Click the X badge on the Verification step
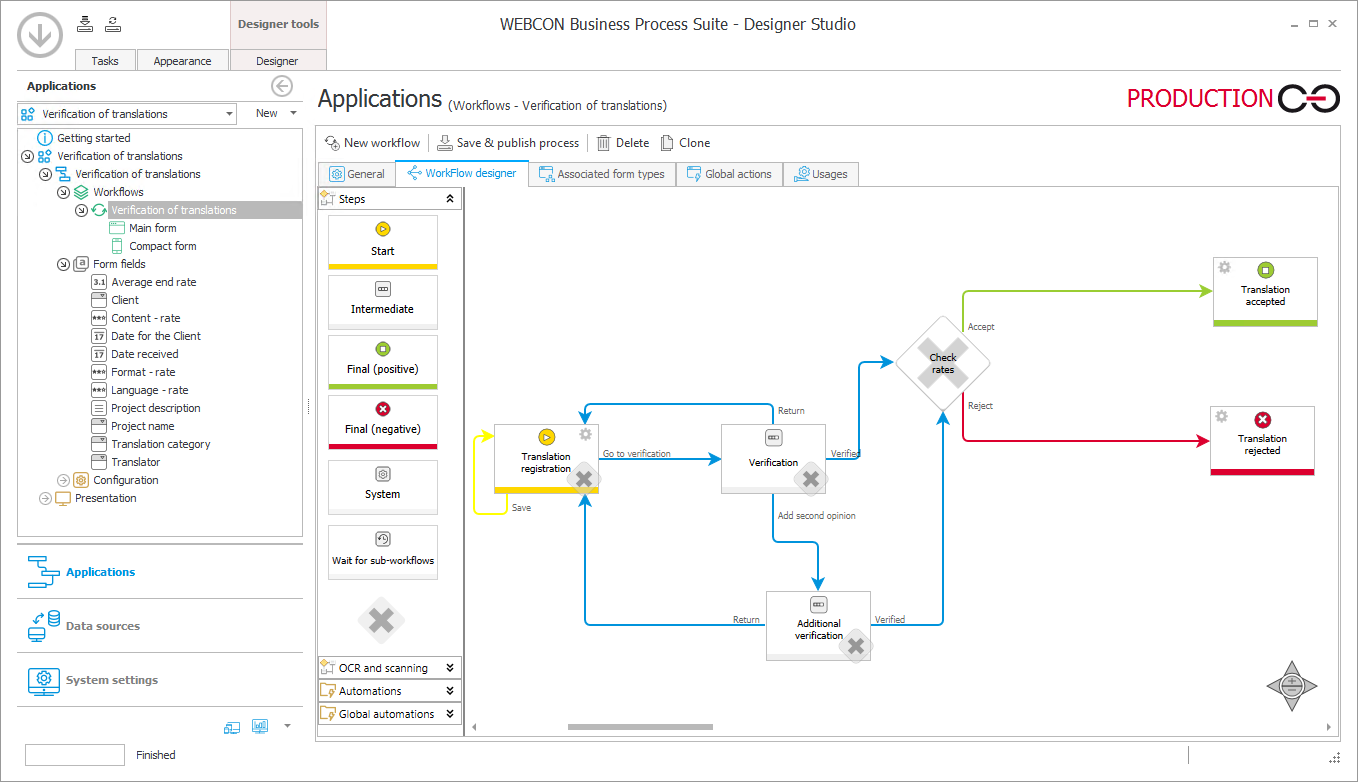The width and height of the screenshot is (1358, 782). pyautogui.click(x=811, y=480)
